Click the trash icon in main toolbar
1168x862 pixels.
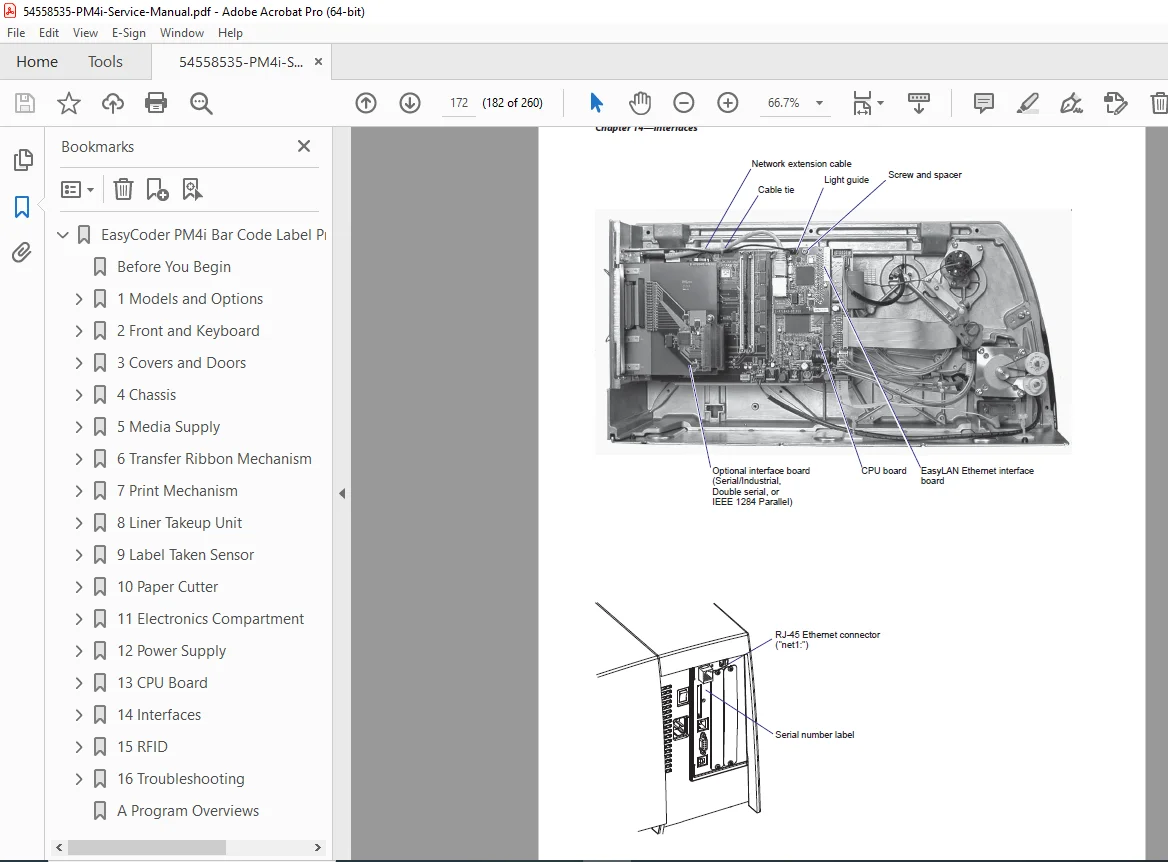pyautogui.click(x=1159, y=103)
